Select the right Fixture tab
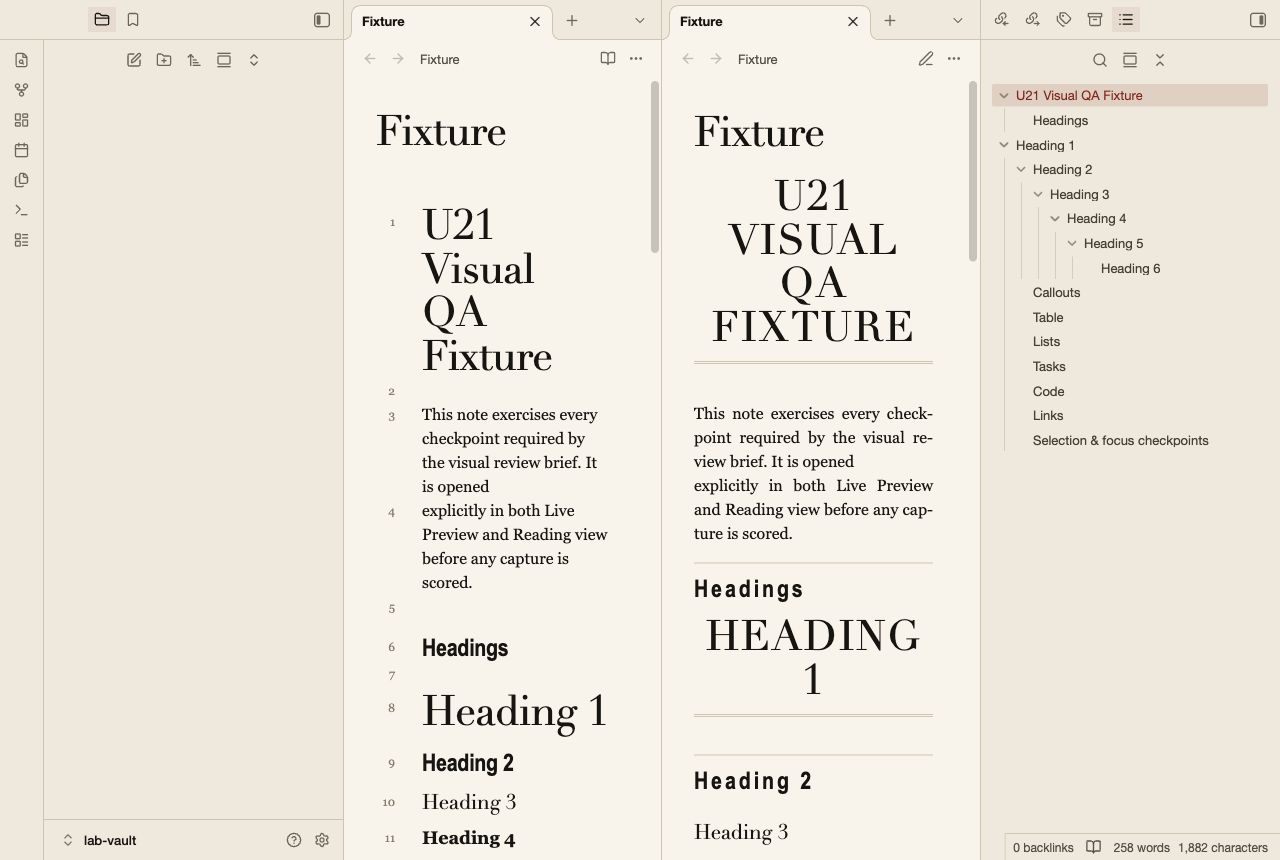Viewport: 1280px width, 860px height. click(770, 21)
